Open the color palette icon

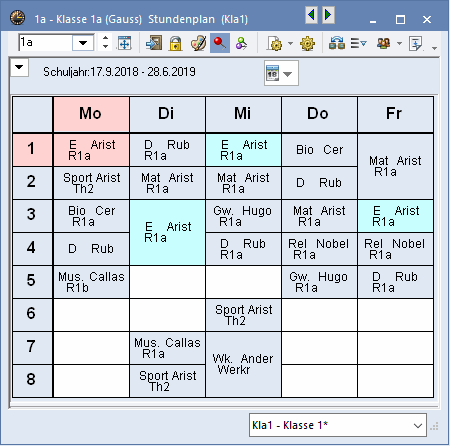[x=198, y=43]
